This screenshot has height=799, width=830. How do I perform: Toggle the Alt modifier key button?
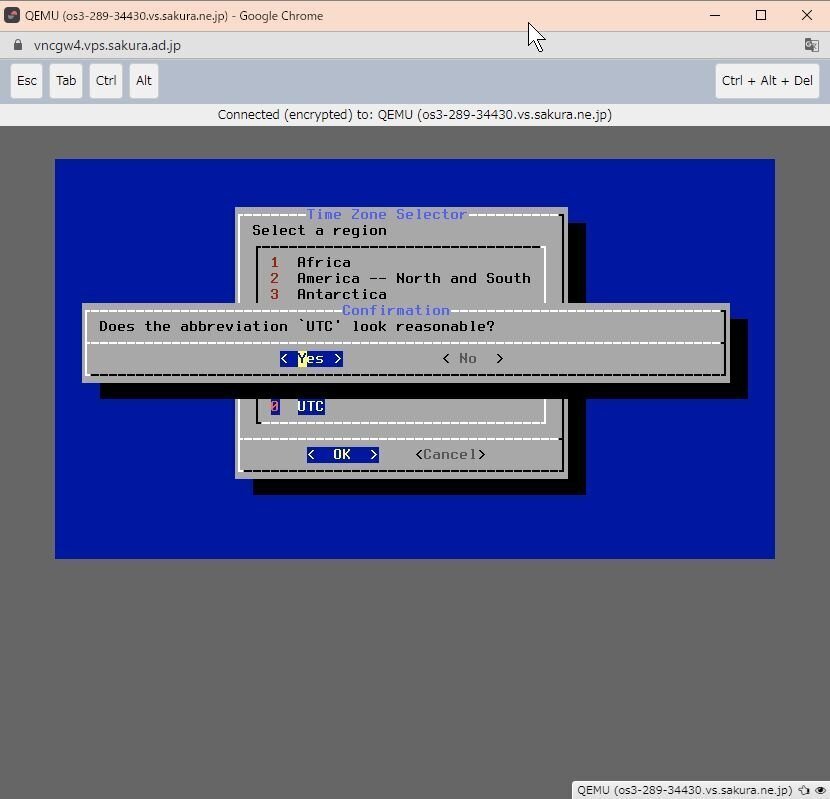(143, 81)
